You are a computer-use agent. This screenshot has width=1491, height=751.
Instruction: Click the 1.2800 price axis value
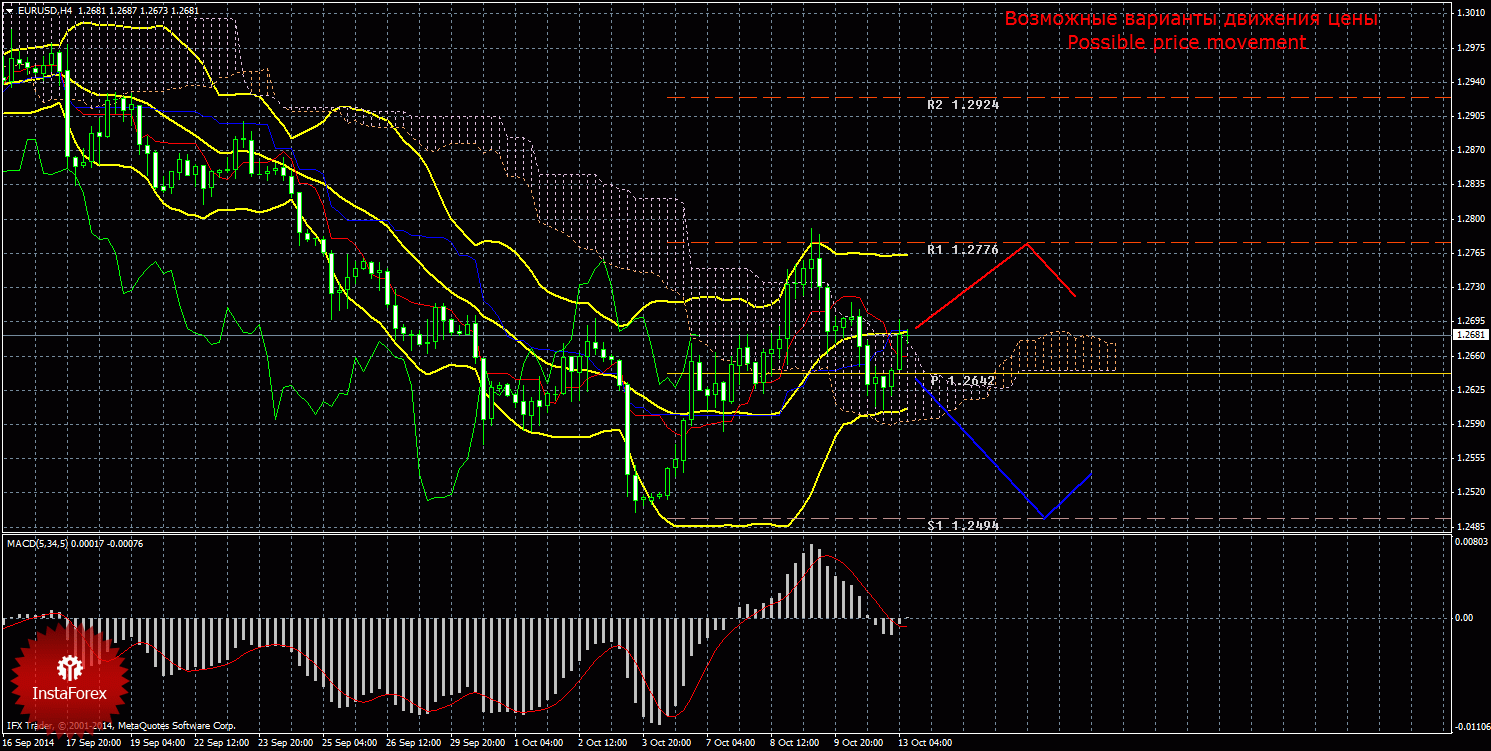1470,219
